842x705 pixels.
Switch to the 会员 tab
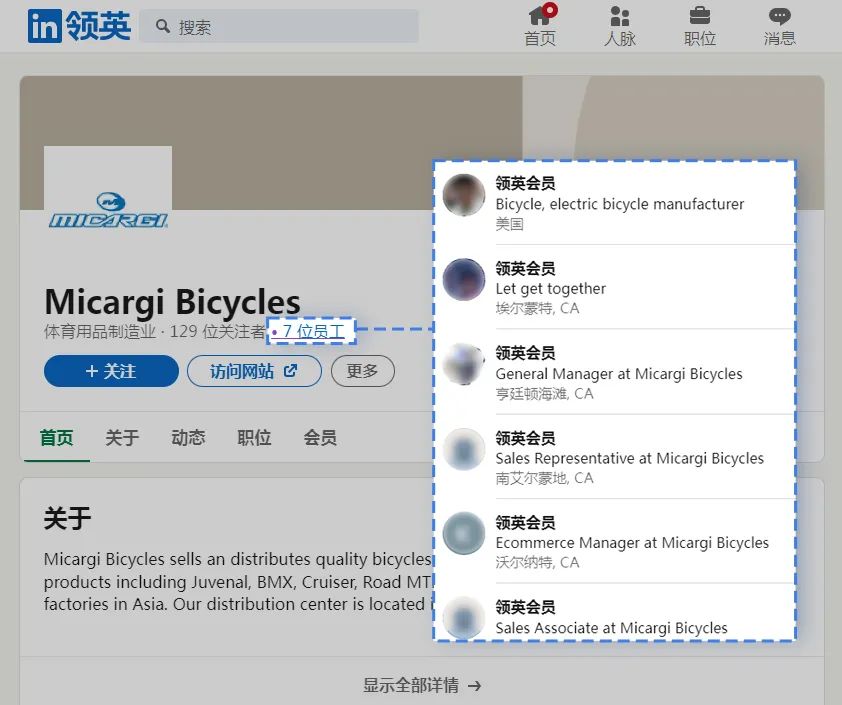(320, 438)
